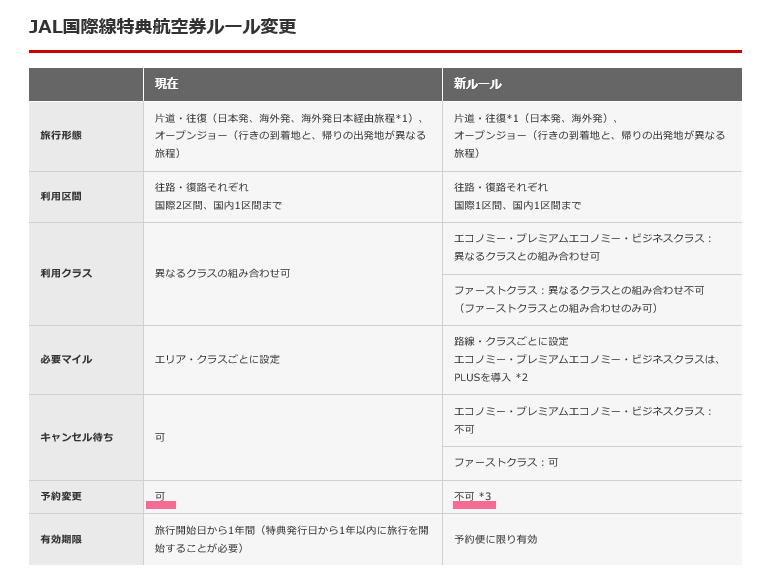
Task: Click the 予約変更 row label
Action: coord(61,496)
